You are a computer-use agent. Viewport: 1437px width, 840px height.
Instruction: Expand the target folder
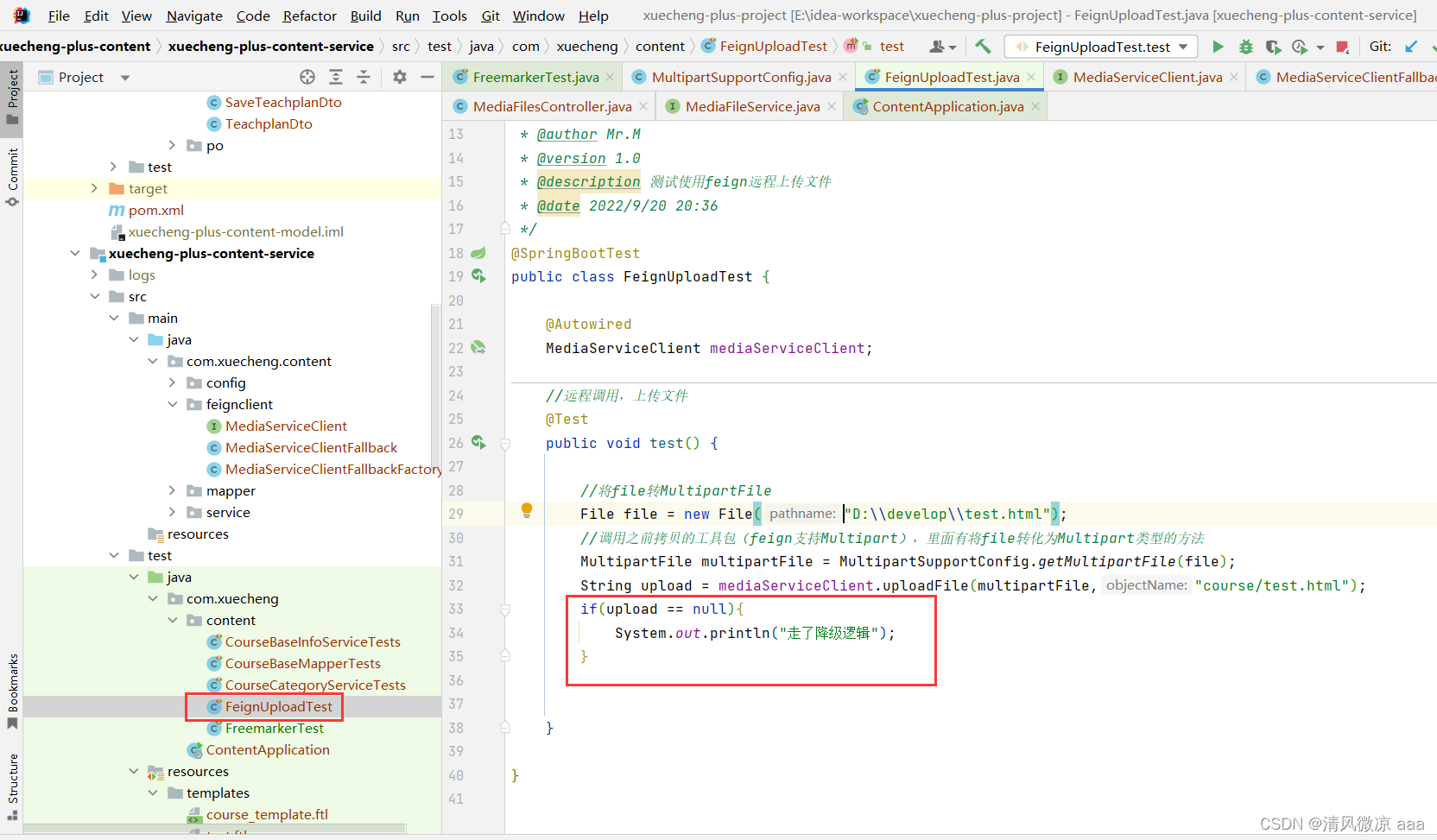(x=94, y=188)
